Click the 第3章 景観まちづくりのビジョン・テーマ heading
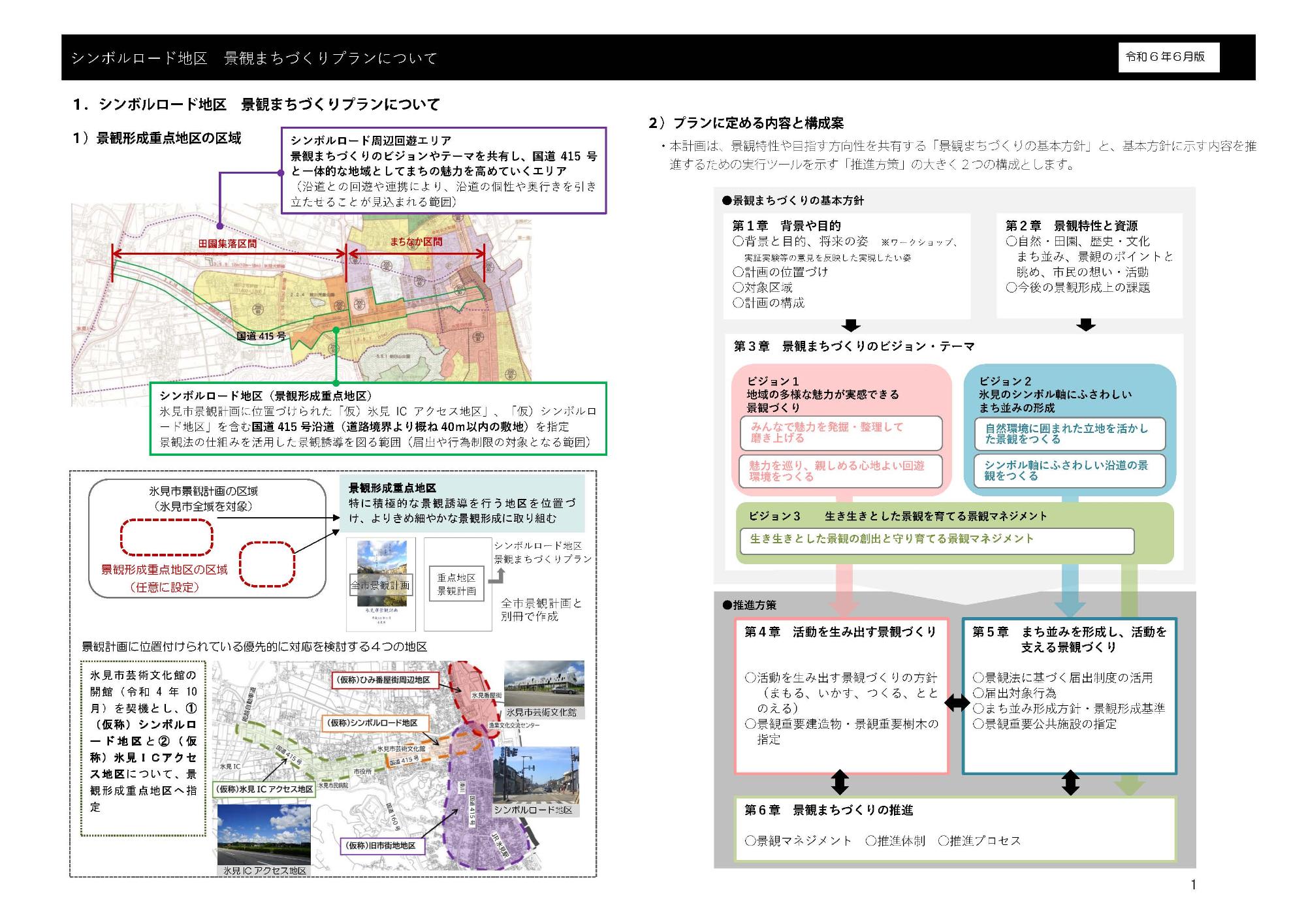 point(854,346)
